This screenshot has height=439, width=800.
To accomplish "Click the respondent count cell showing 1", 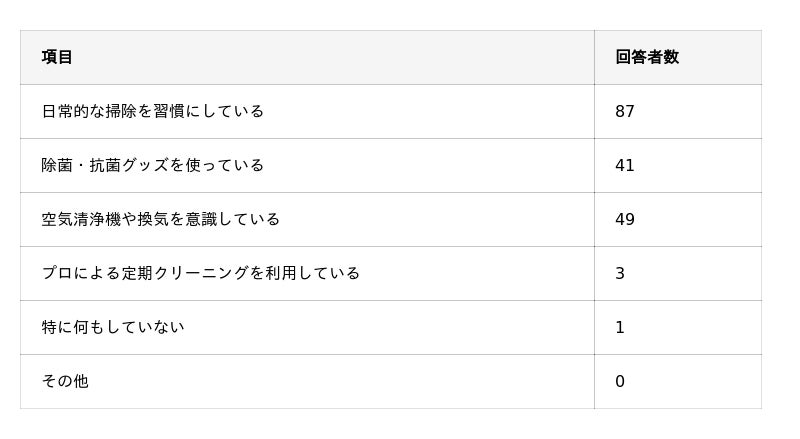I will (620, 328).
